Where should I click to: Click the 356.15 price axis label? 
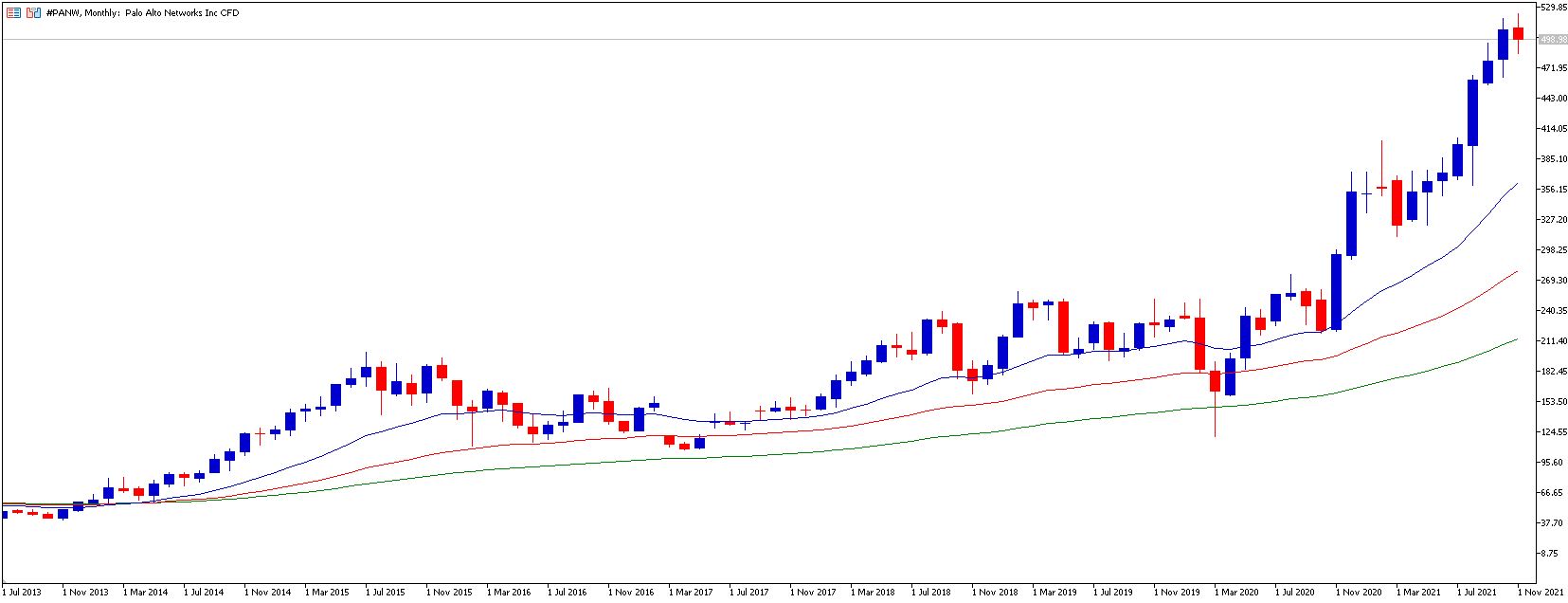point(1551,190)
